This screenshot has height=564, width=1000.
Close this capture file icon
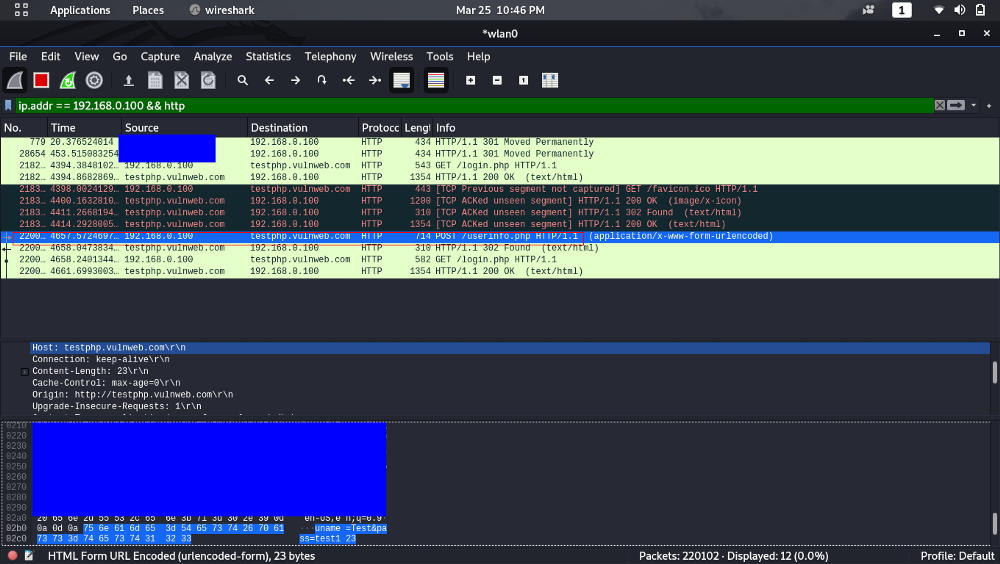click(182, 80)
